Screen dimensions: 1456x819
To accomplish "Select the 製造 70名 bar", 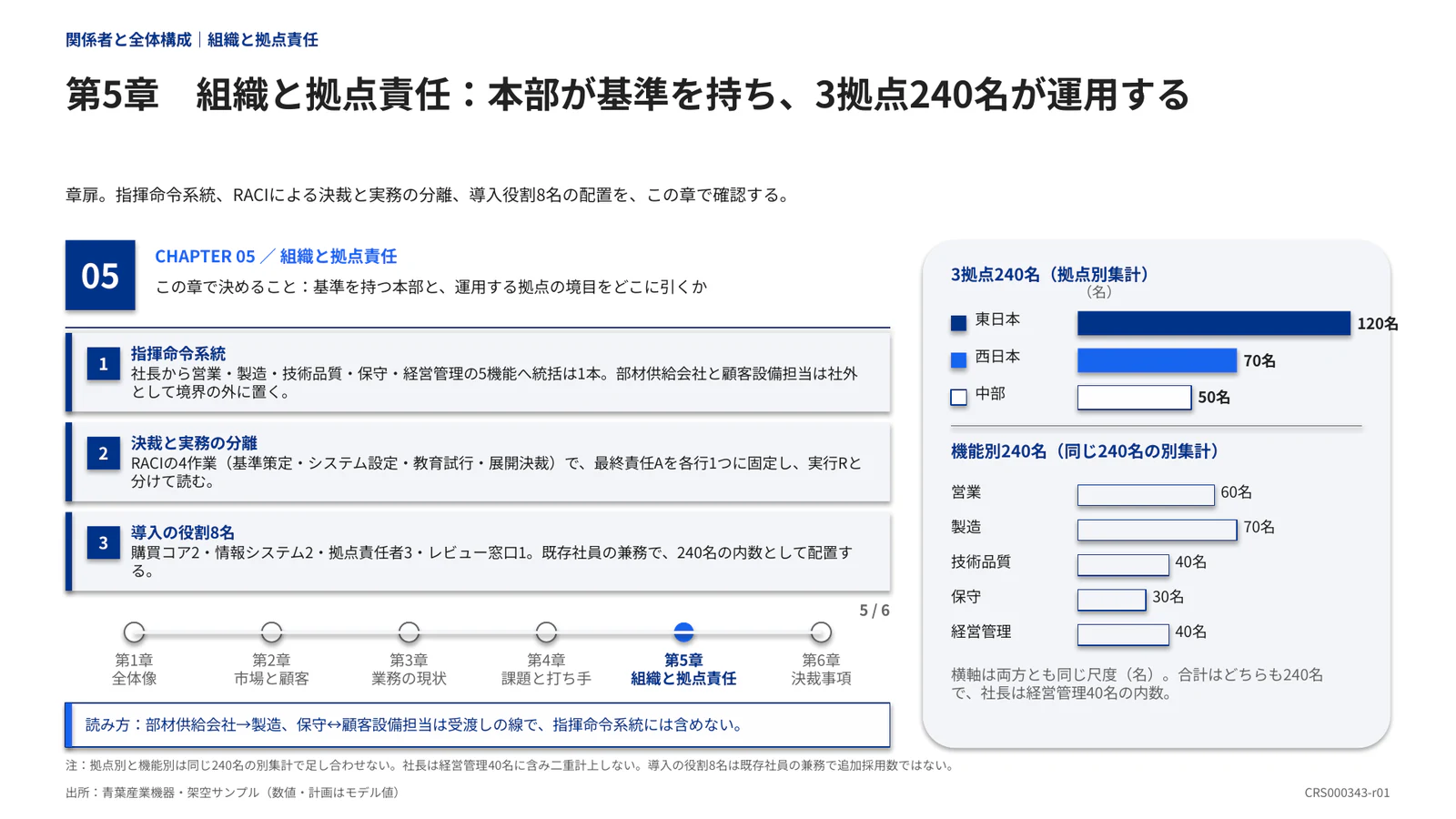I will (x=1157, y=530).
